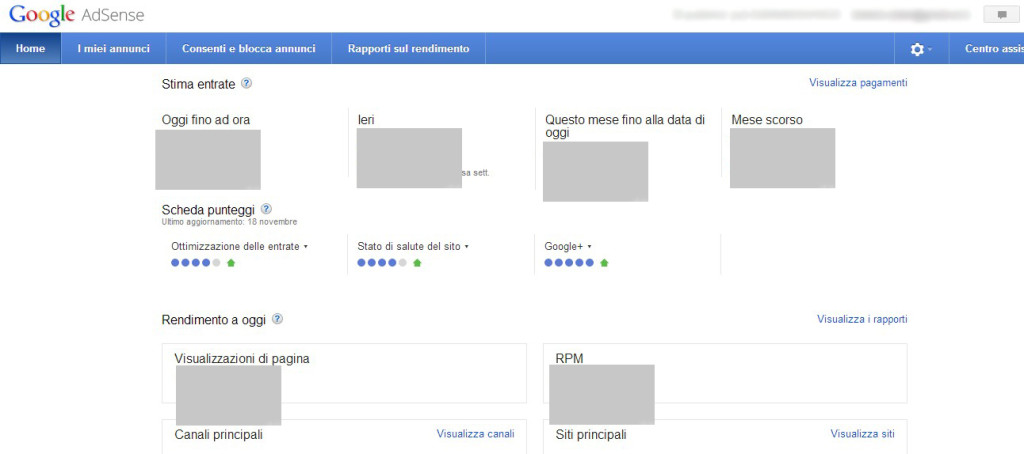Expand Stato di salute del sito dropdown
This screenshot has height=454, width=1024.
(413, 246)
